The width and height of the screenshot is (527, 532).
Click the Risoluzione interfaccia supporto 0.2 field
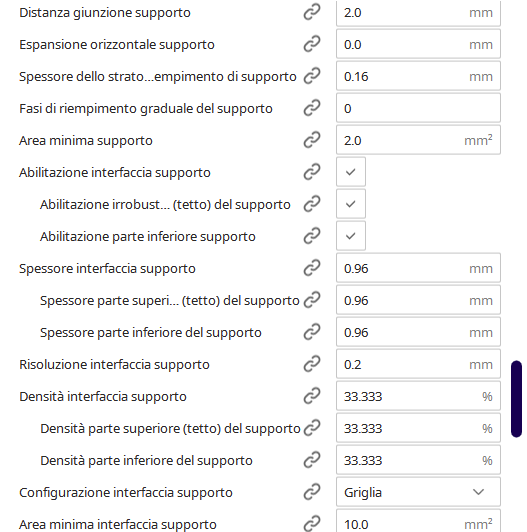coord(418,364)
